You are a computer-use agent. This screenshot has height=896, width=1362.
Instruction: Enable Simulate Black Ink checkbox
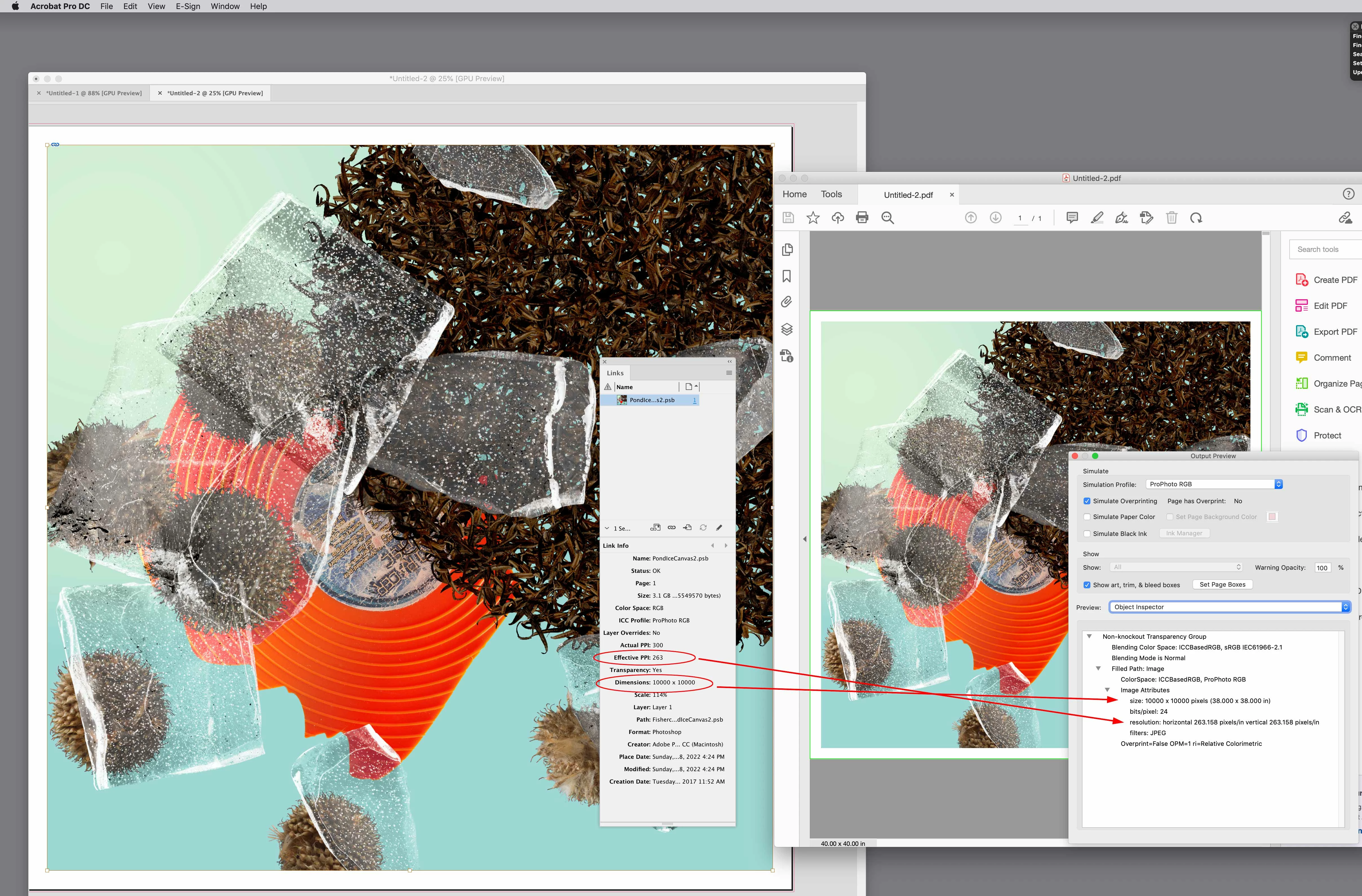click(x=1087, y=533)
